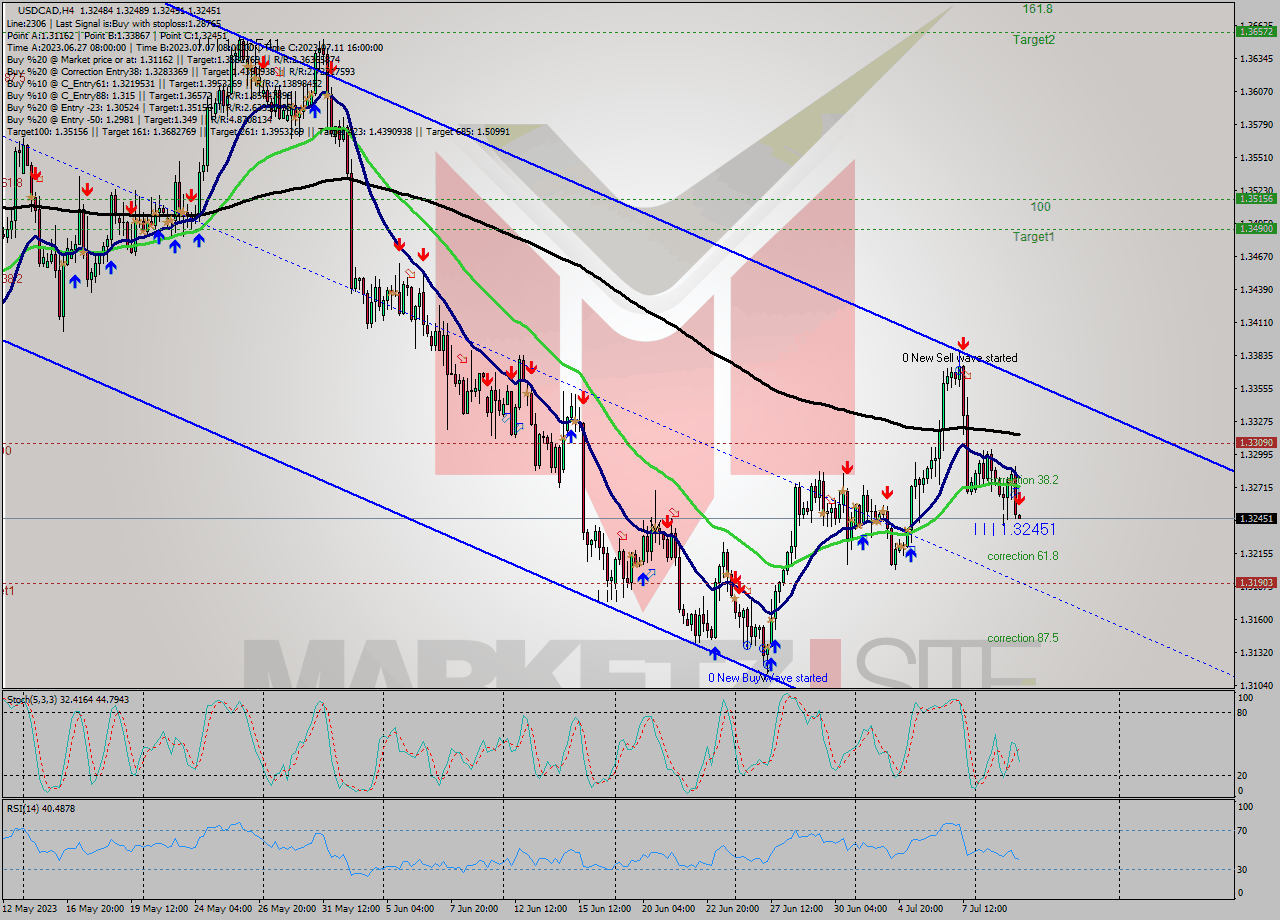Click the red sell arrow above 'New Sell wave started'
1280x920 pixels.
pyautogui.click(x=963, y=343)
